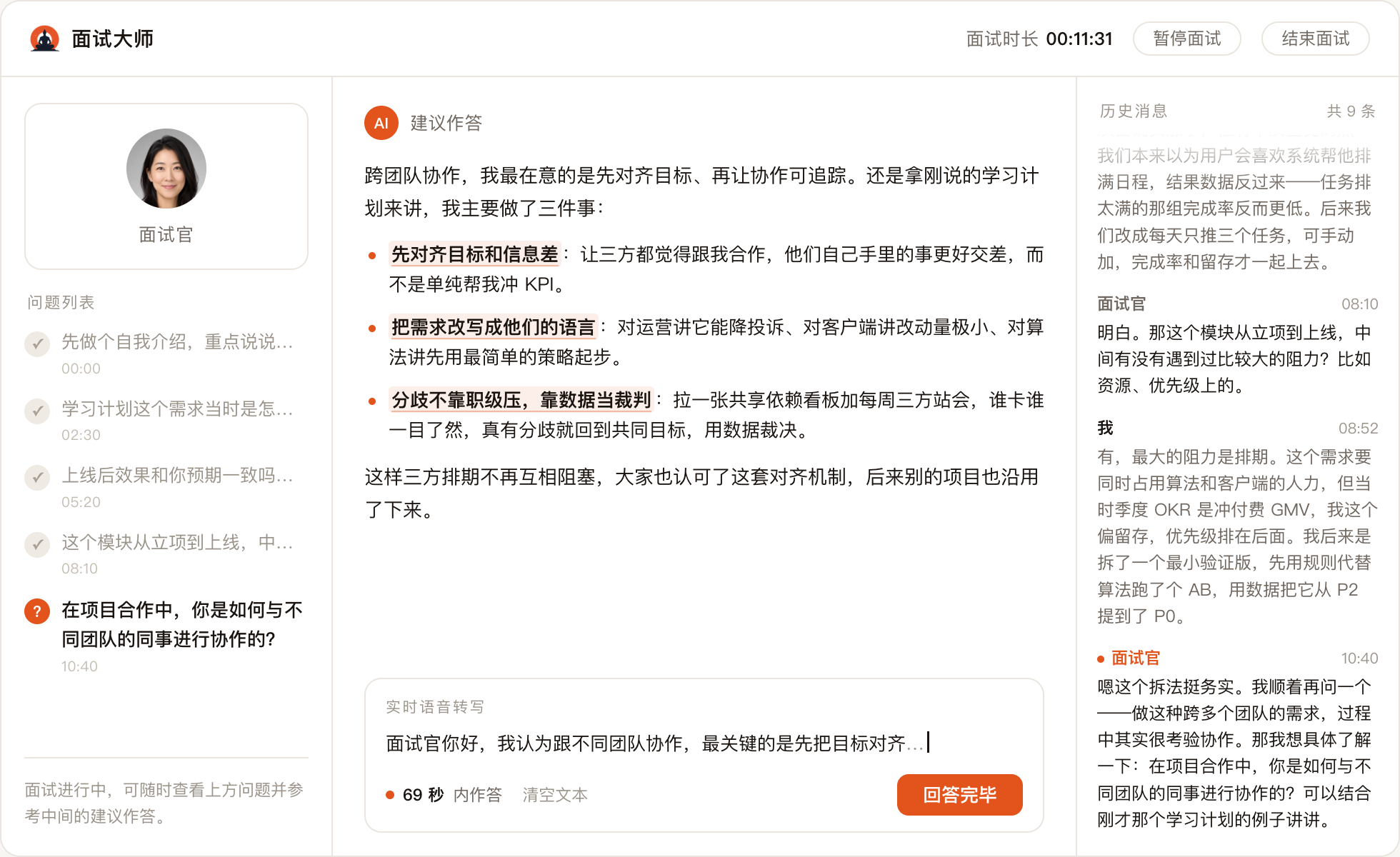Click the 面试大师 app logo icon
This screenshot has height=857, width=1400.
pos(44,39)
